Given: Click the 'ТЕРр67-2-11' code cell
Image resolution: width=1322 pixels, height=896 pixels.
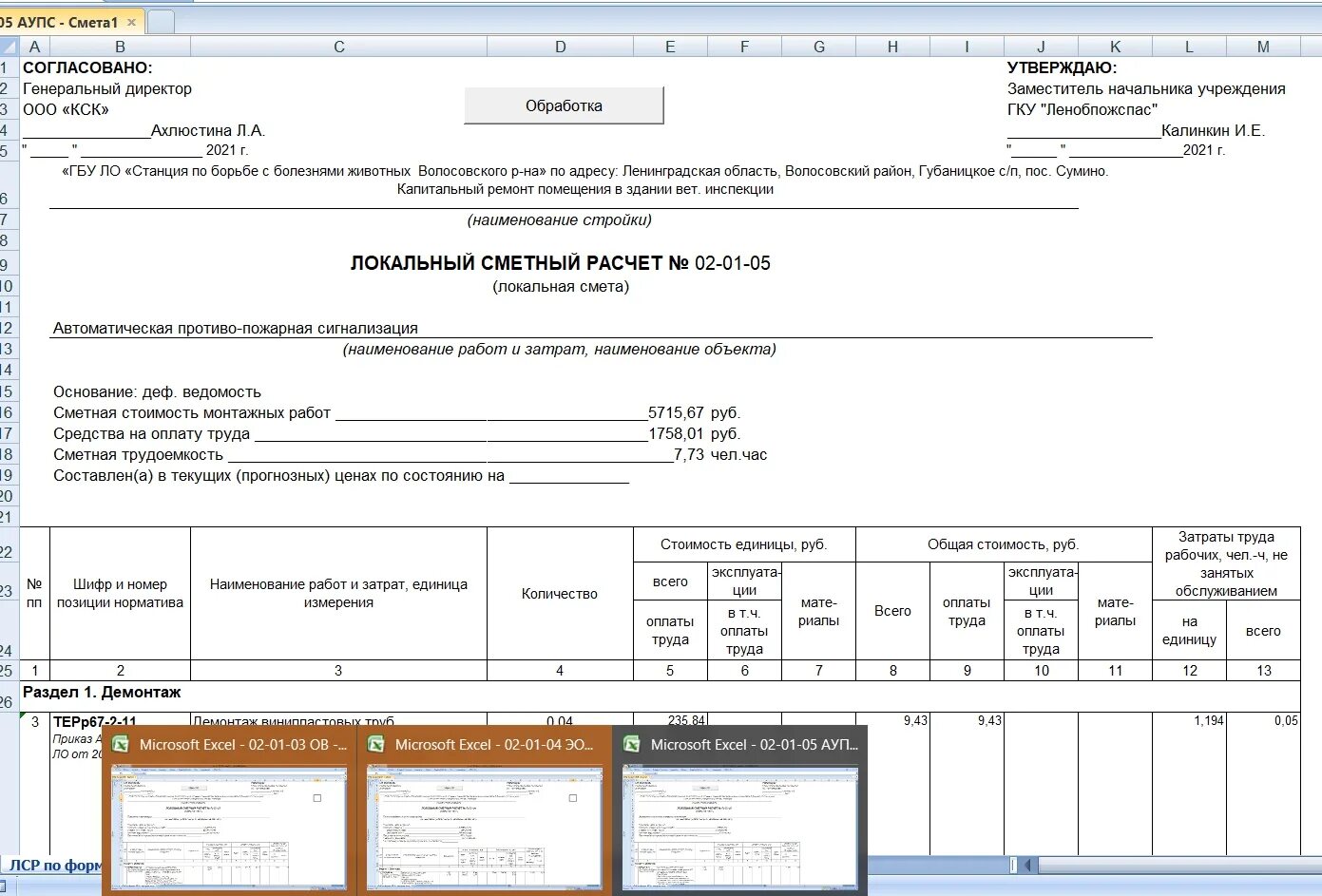Looking at the screenshot, I should (95, 721).
